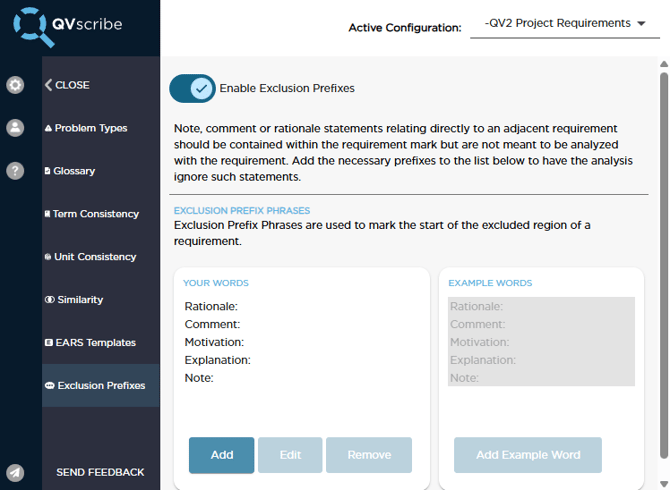
Task: Click the Similarity icon in the menu
Action: (x=49, y=300)
